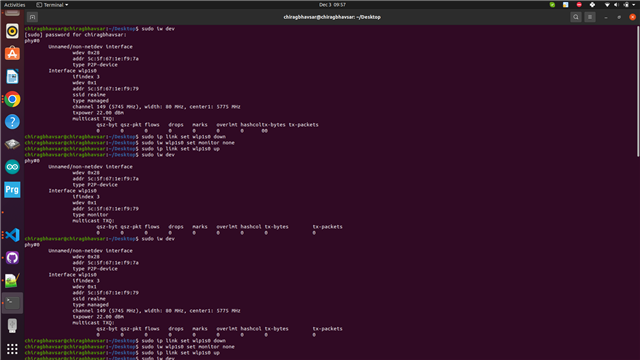The height and width of the screenshot is (360, 640).
Task: Click the green tray indicator icon
Action: click(552, 5)
